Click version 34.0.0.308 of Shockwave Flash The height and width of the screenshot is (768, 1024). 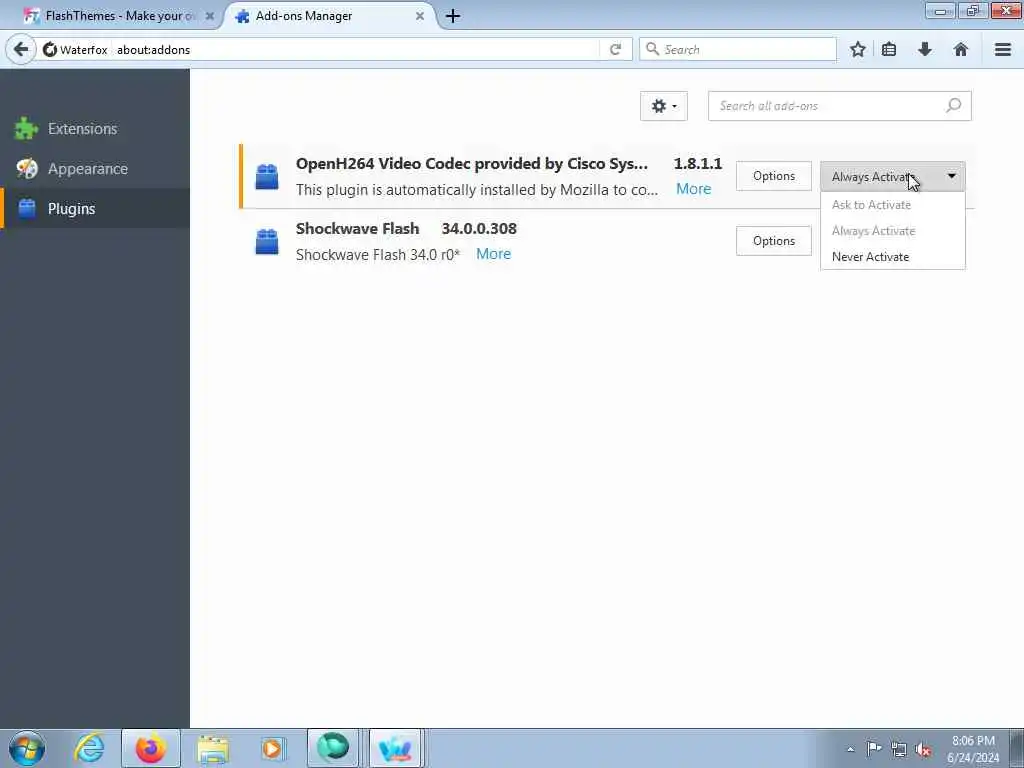[479, 229]
